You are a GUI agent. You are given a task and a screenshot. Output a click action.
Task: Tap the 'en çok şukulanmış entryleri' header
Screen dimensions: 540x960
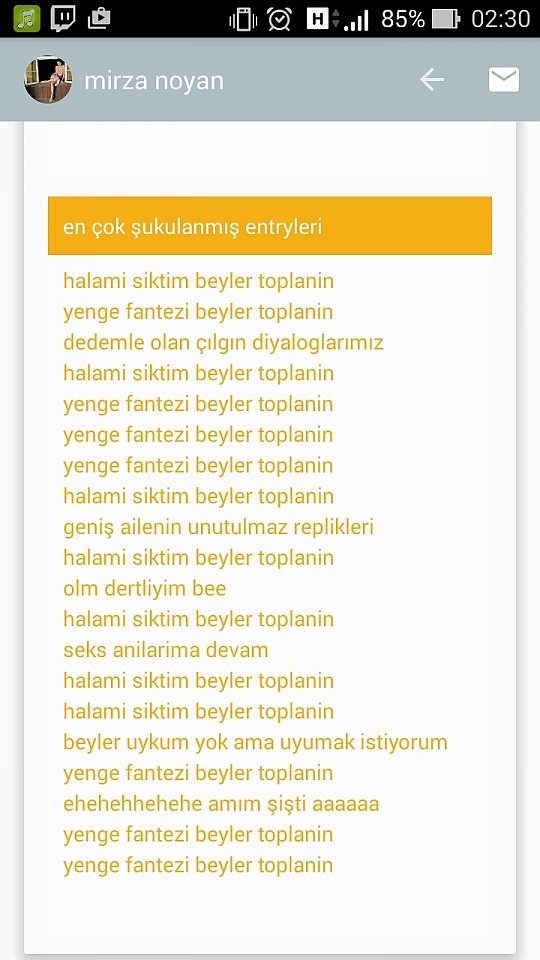[x=270, y=226]
